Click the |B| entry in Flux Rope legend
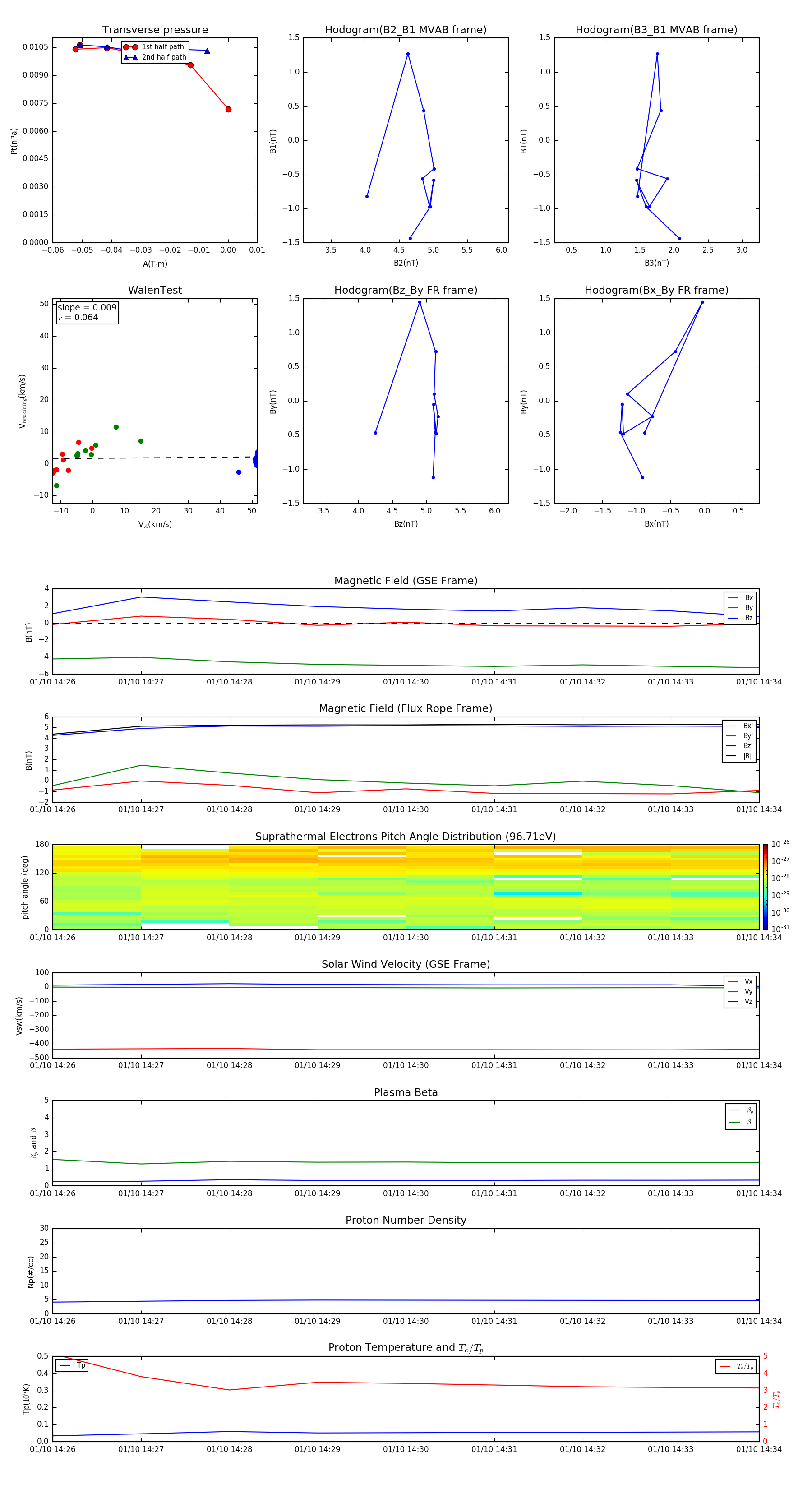 click(x=739, y=756)
